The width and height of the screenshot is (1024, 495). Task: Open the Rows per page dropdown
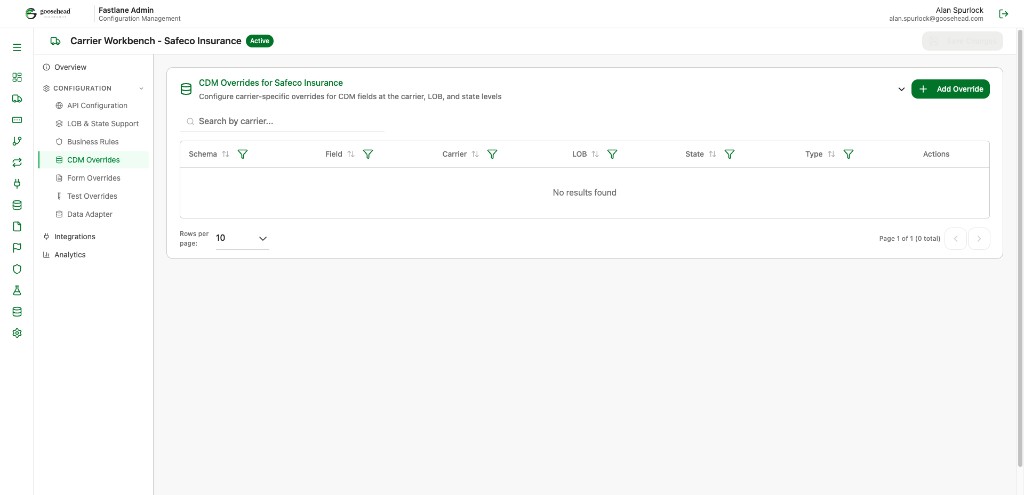click(242, 238)
